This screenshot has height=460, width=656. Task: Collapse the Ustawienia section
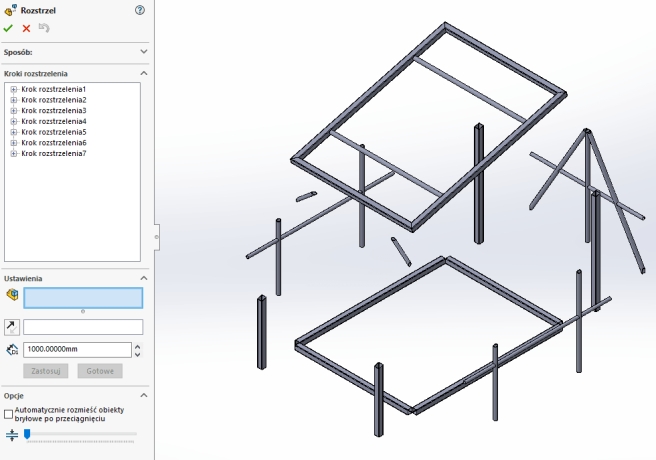(x=144, y=278)
